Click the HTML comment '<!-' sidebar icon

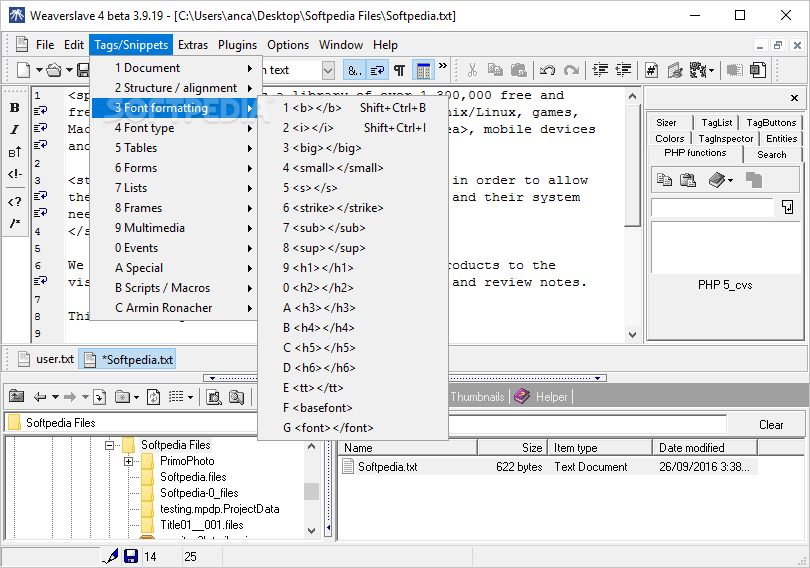click(14, 174)
